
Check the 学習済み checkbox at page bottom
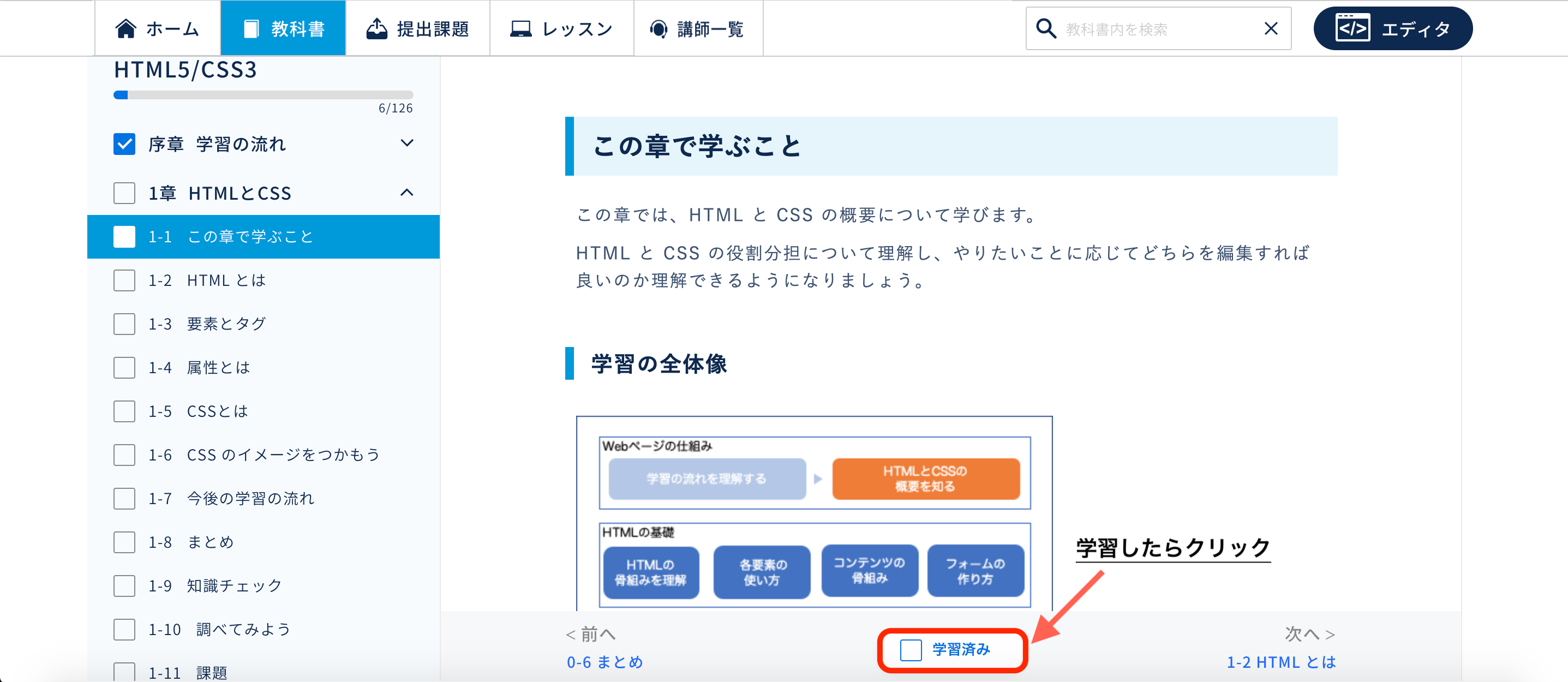coord(911,650)
